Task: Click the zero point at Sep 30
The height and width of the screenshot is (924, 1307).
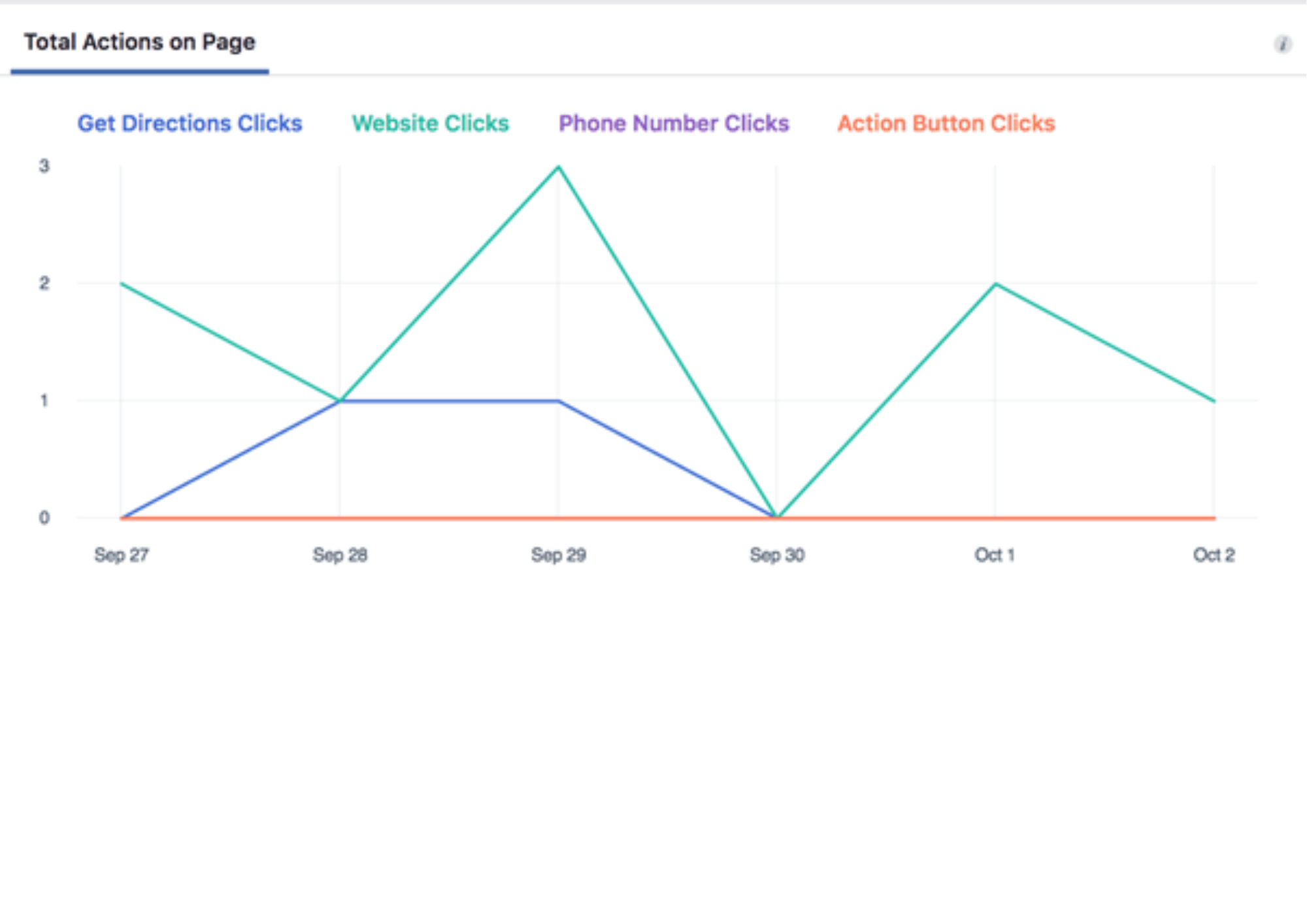Action: [777, 517]
